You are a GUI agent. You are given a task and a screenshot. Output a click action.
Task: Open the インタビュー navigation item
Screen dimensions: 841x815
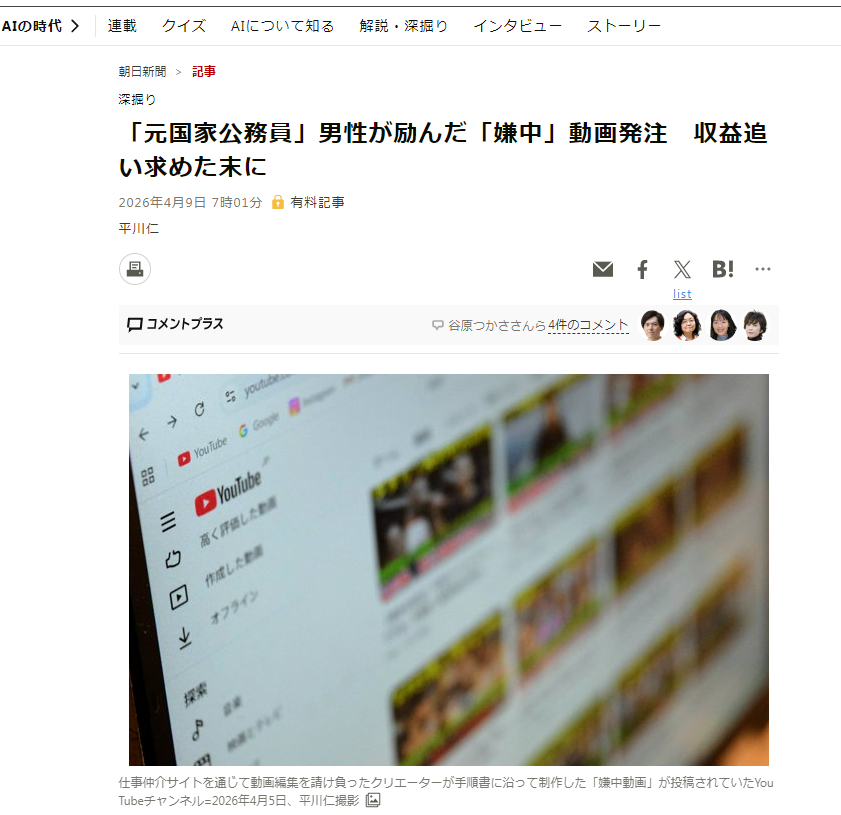[518, 25]
